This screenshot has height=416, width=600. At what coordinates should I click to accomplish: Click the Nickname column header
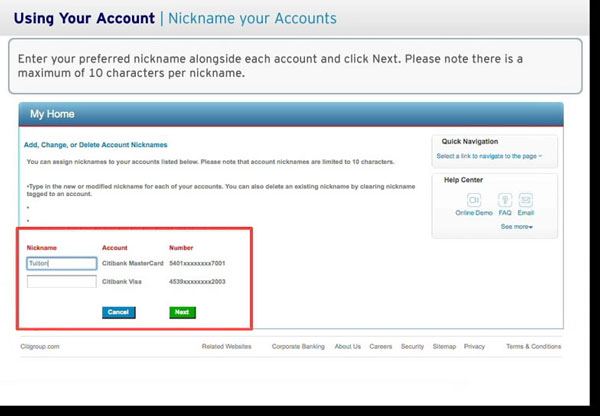pyautogui.click(x=41, y=248)
